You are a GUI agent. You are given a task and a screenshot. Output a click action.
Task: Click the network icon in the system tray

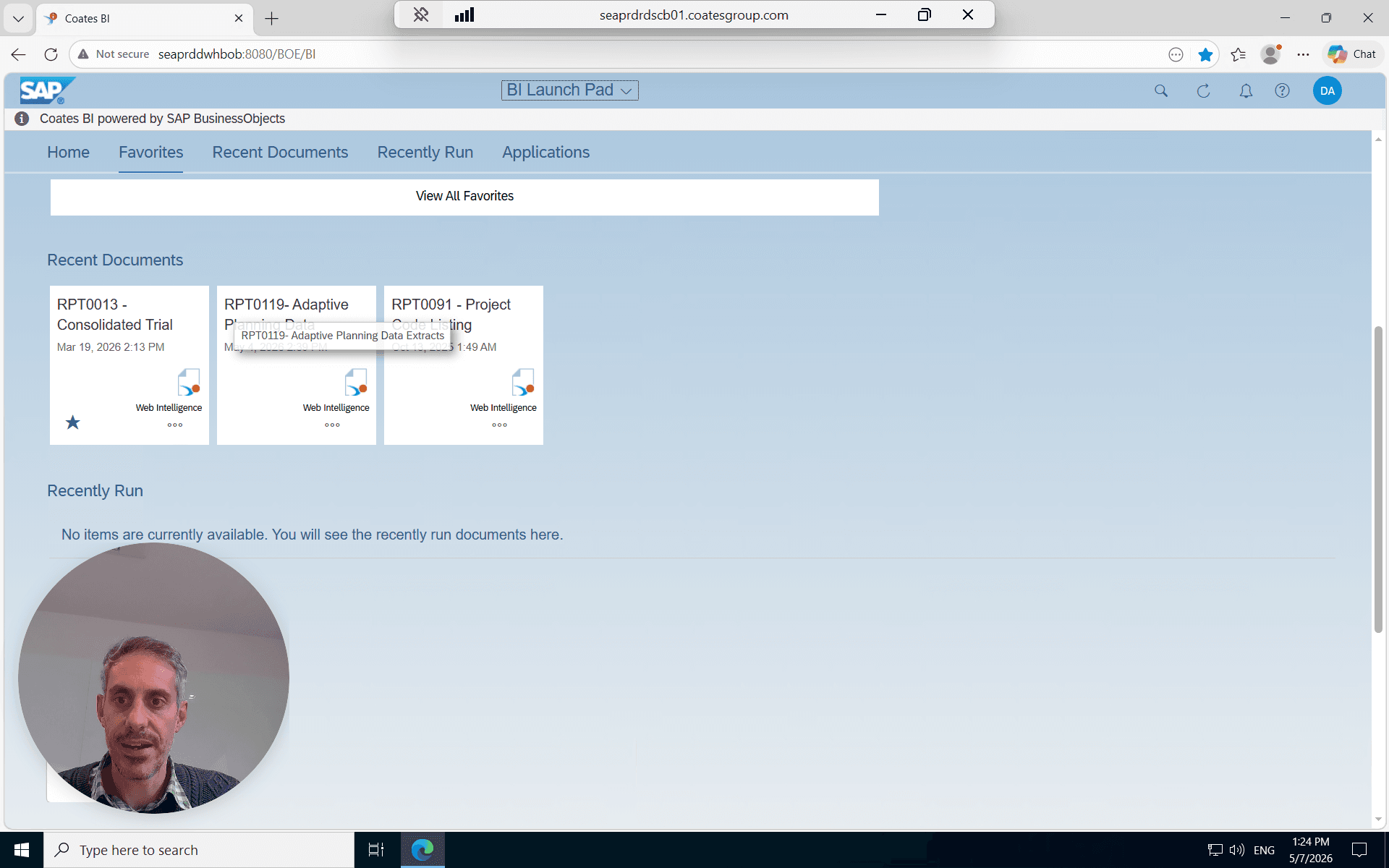click(1215, 850)
